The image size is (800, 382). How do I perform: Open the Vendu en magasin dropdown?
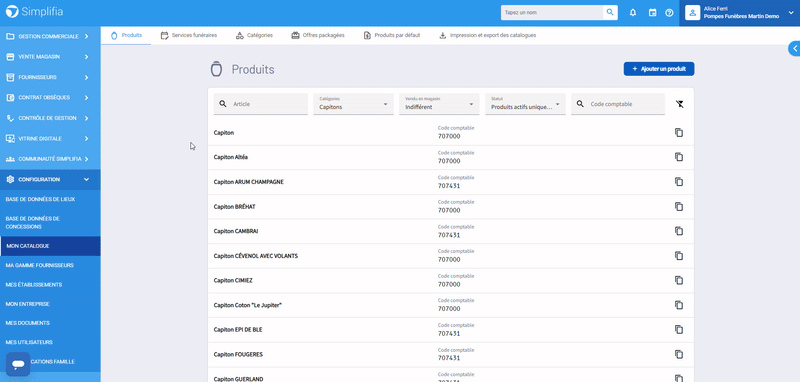coord(439,104)
